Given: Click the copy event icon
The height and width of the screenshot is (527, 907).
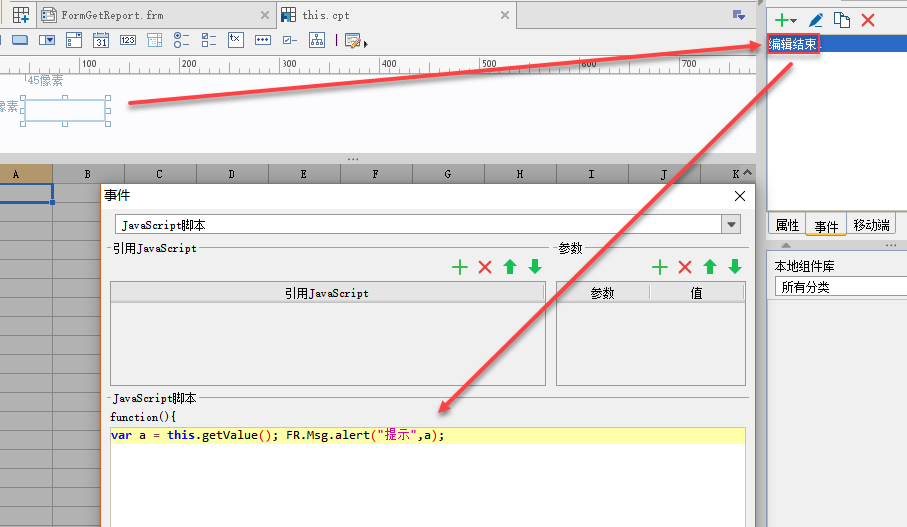Looking at the screenshot, I should 842,20.
